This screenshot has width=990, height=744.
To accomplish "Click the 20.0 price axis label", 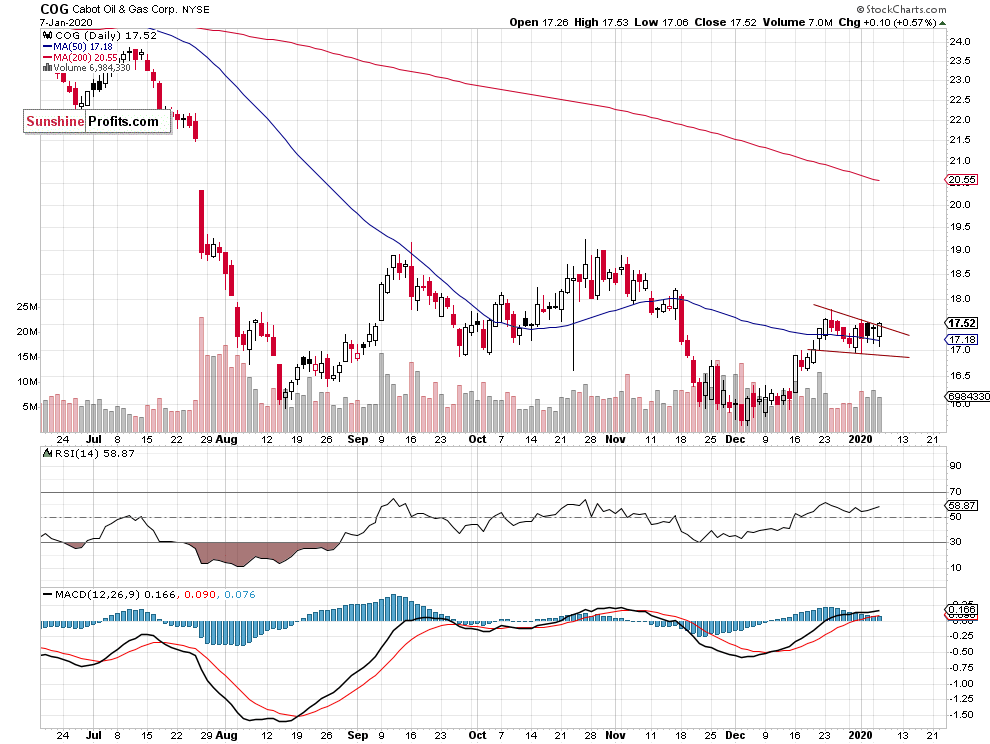I will tap(960, 205).
